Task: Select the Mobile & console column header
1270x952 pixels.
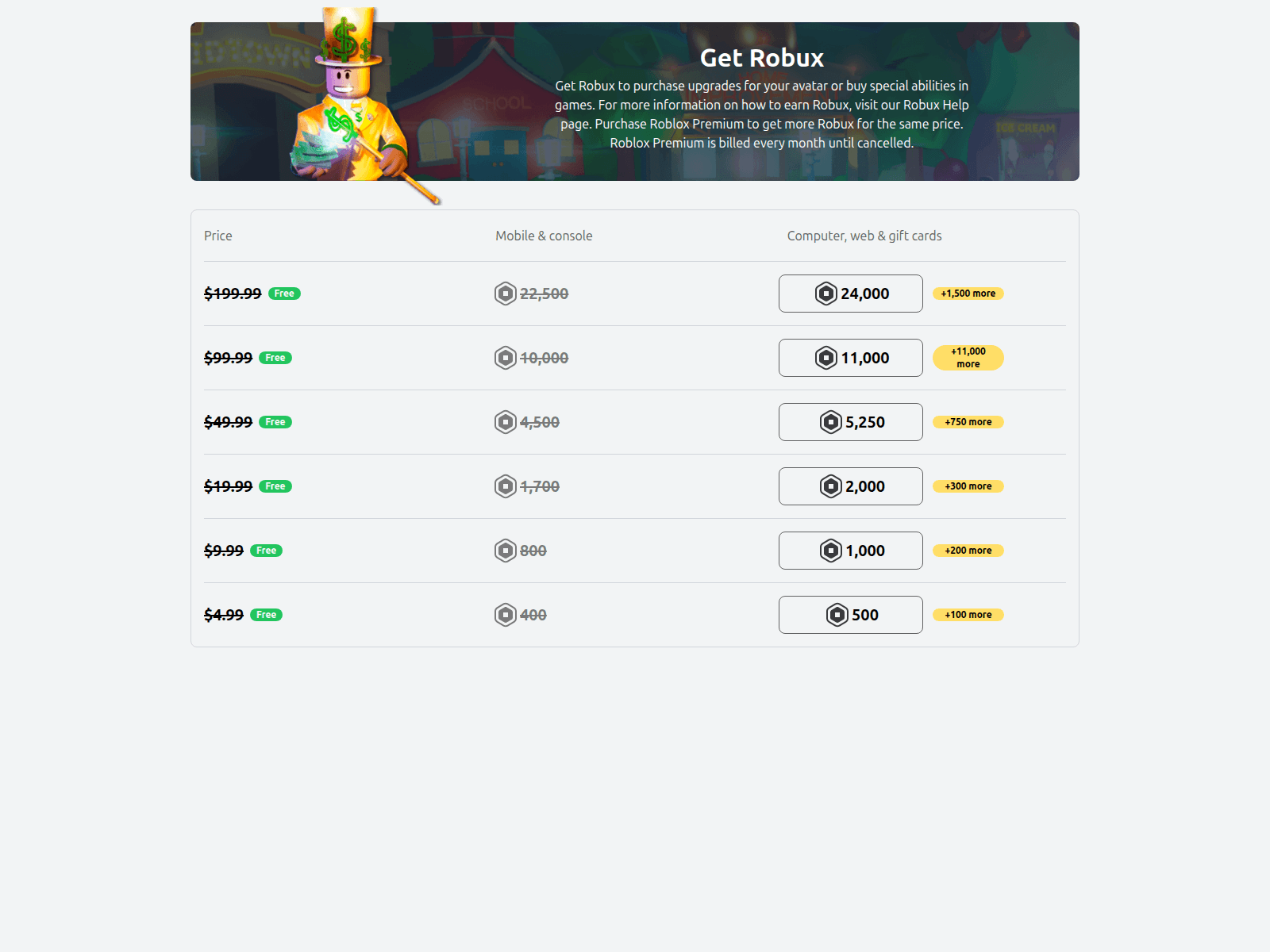Action: click(x=544, y=236)
